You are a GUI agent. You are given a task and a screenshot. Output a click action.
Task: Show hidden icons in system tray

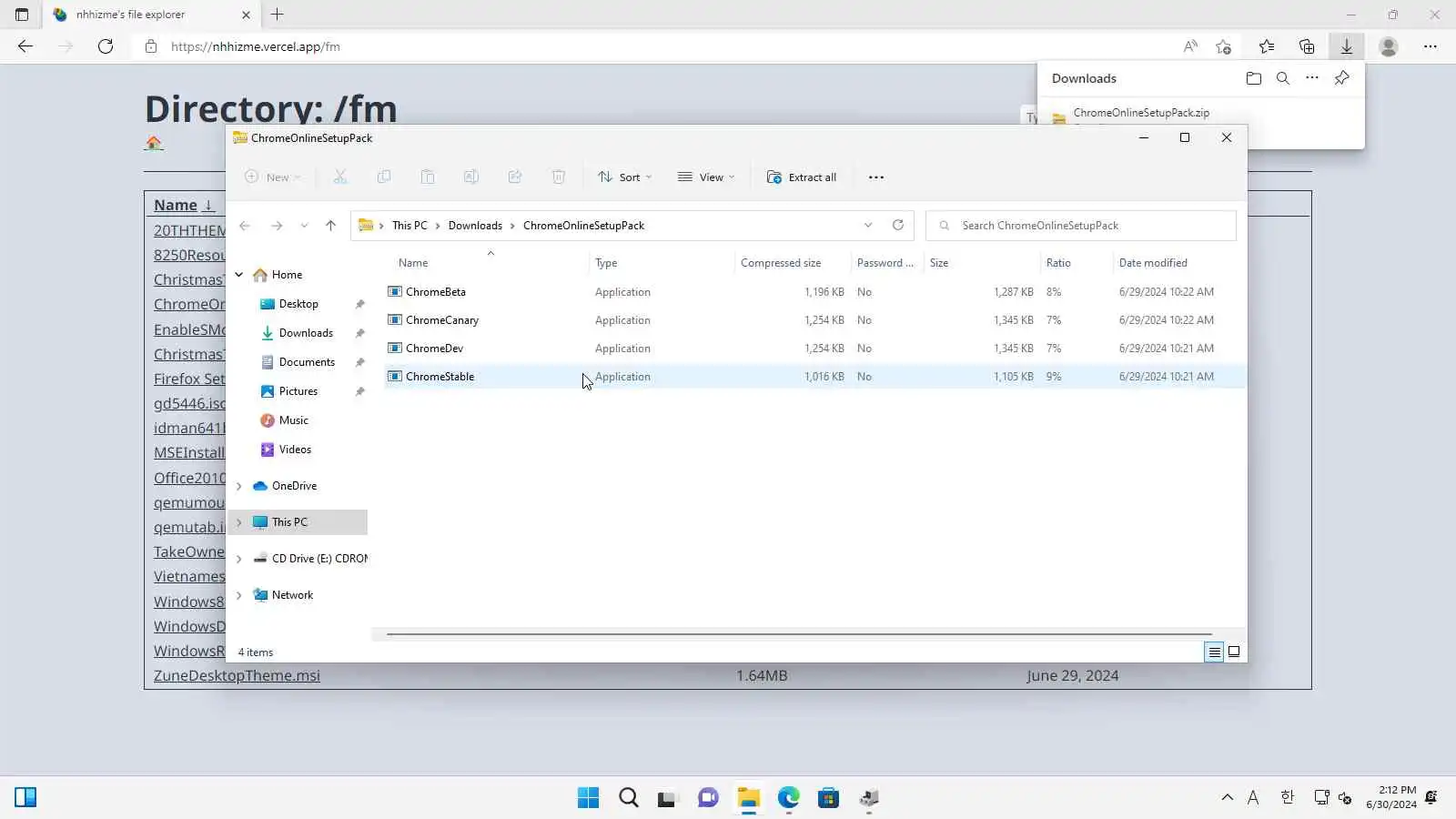[1228, 798]
